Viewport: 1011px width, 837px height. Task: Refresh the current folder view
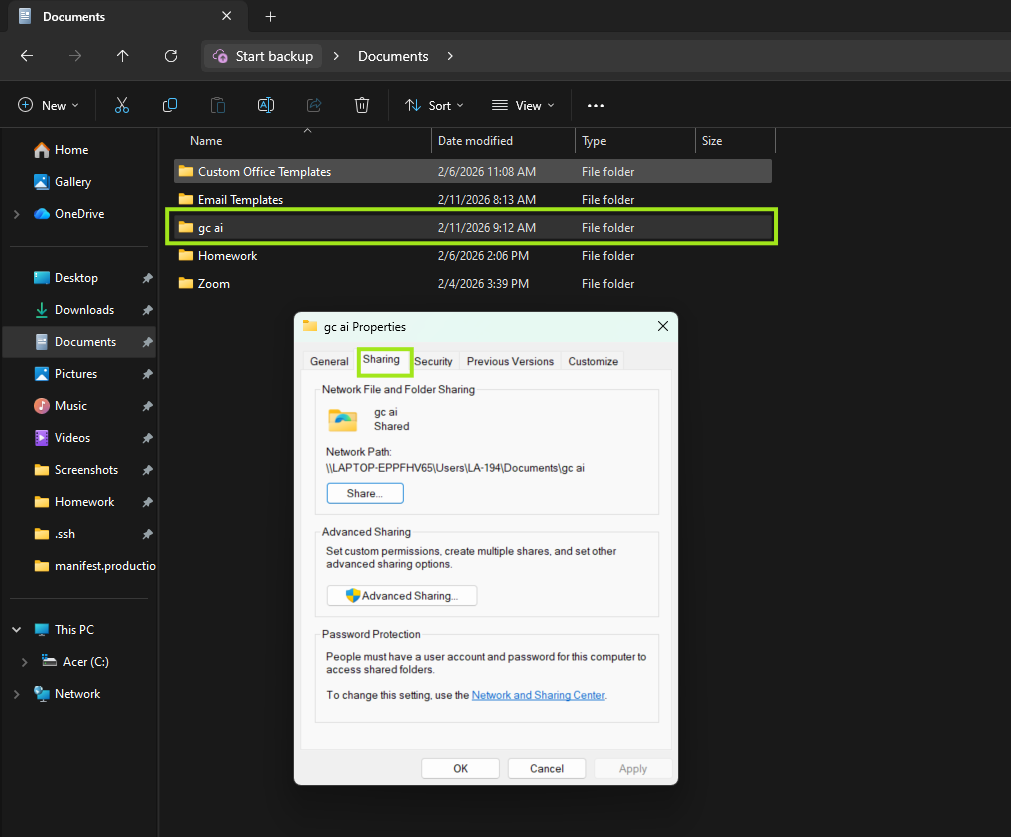pos(171,56)
